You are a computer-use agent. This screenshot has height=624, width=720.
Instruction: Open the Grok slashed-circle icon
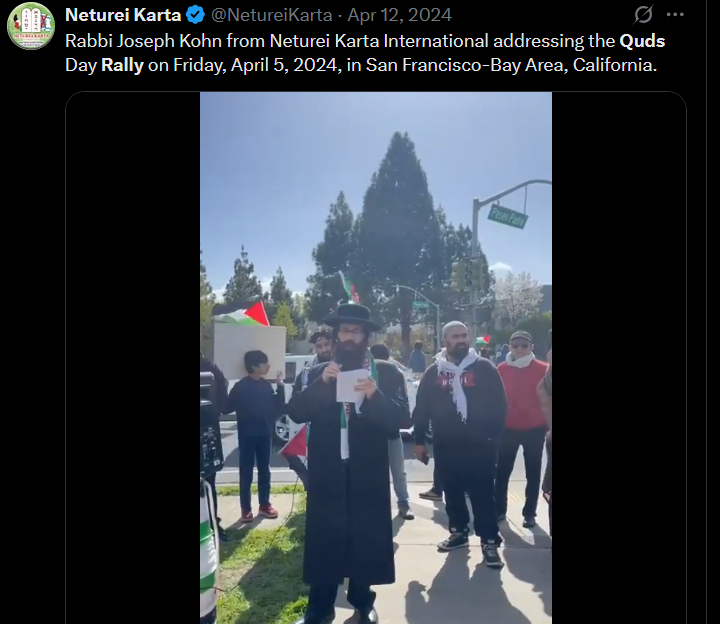(x=643, y=15)
